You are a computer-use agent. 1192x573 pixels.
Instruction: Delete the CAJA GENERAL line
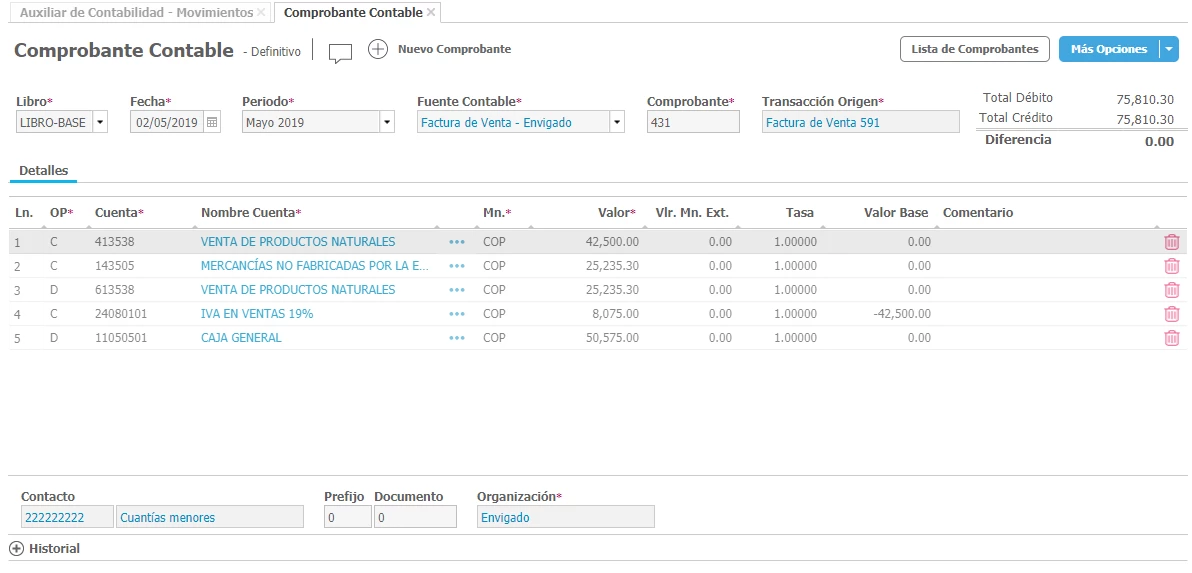(1171, 338)
